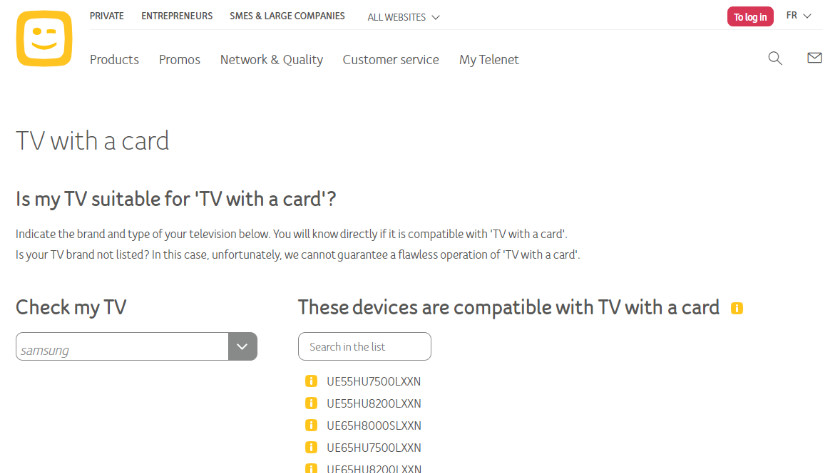Open the Customer service link
The image size is (840, 473).
point(390,60)
